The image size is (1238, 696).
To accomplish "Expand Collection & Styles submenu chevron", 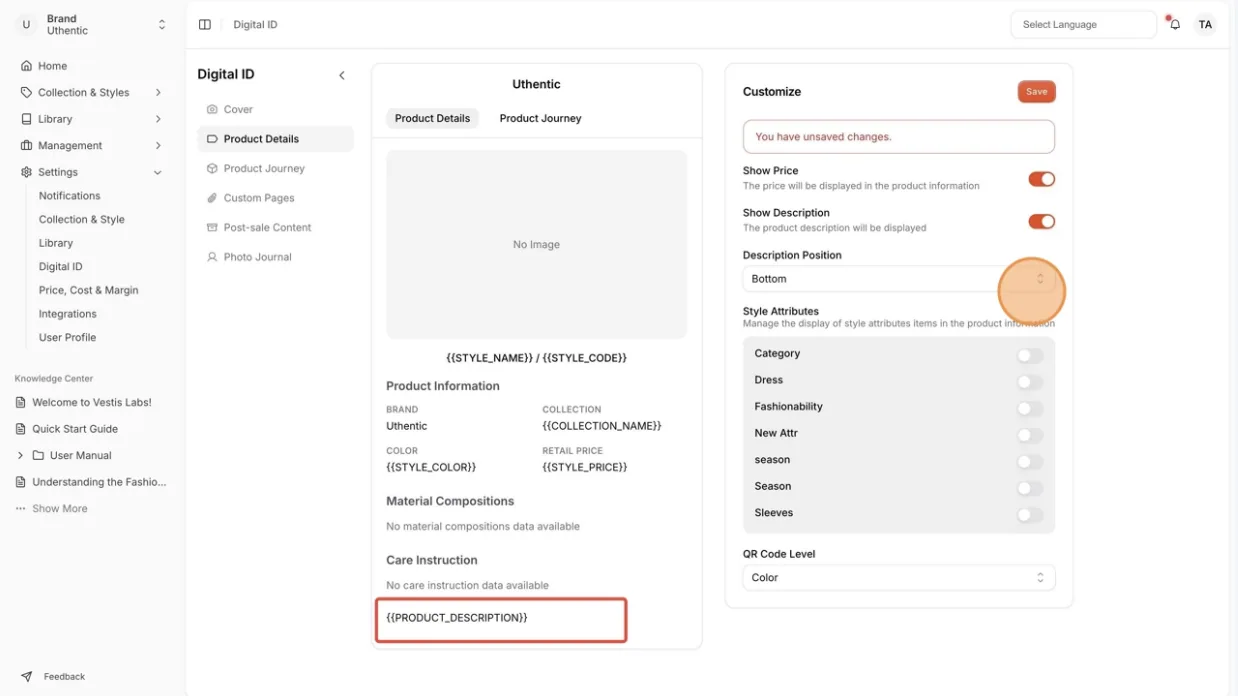I will [158, 92].
